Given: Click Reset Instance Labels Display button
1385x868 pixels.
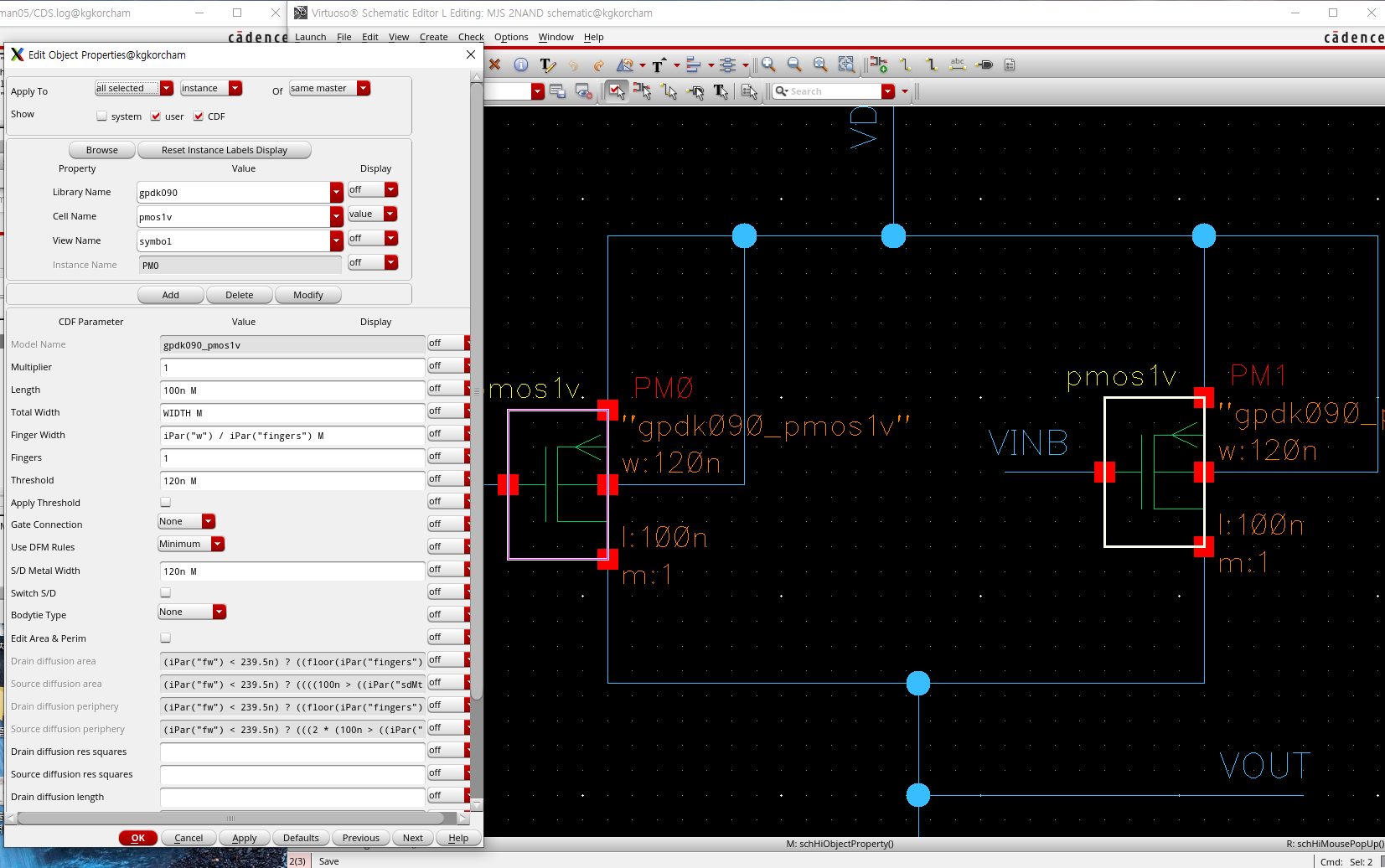Looking at the screenshot, I should click(225, 150).
